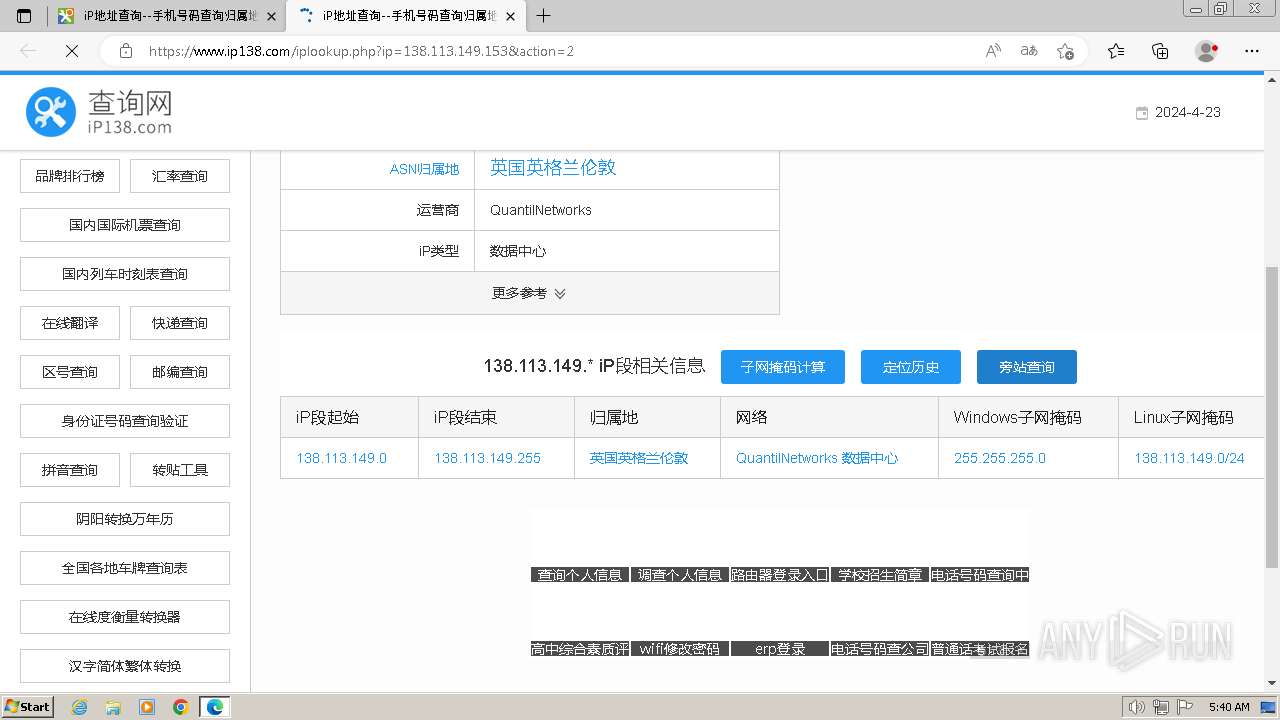Click the translate page icon
Viewport: 1280px width, 720px height.
coord(1029,51)
